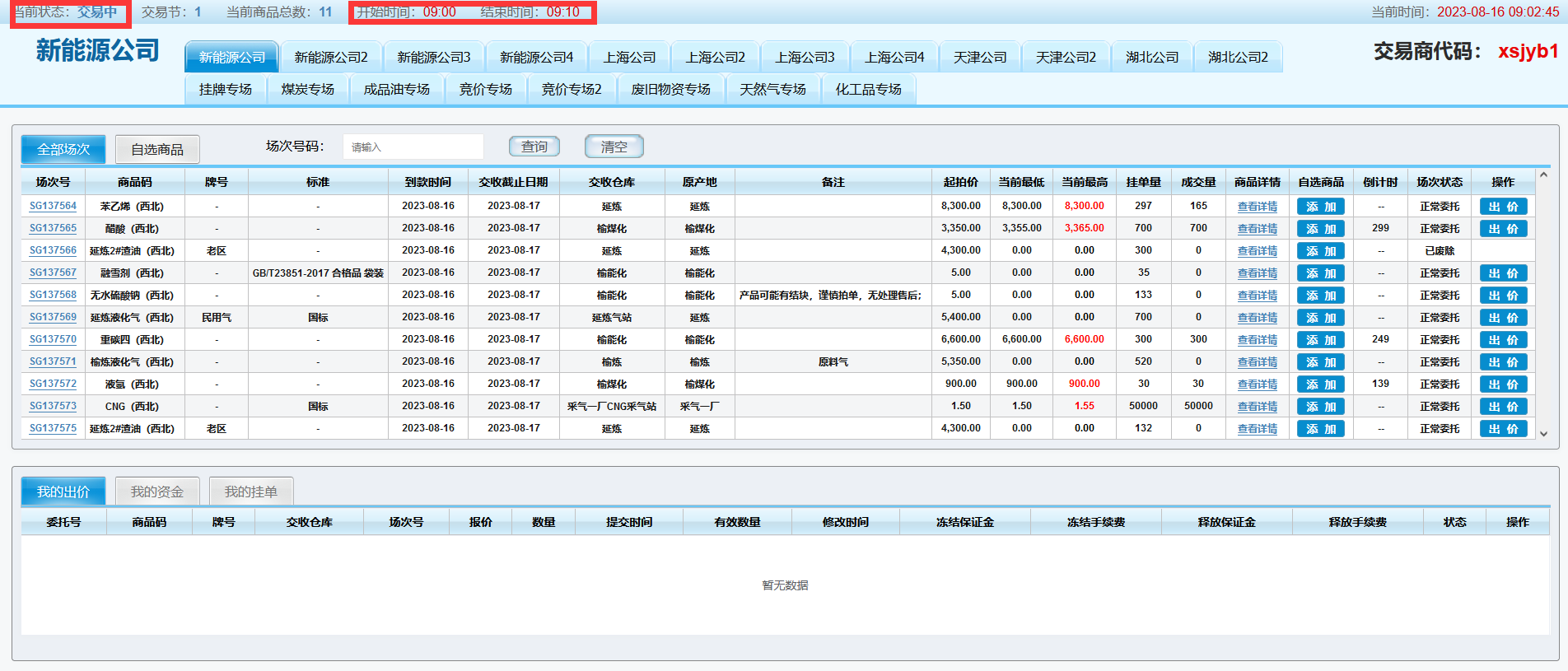
Task: Show 我的出价 tab
Action: (x=63, y=492)
